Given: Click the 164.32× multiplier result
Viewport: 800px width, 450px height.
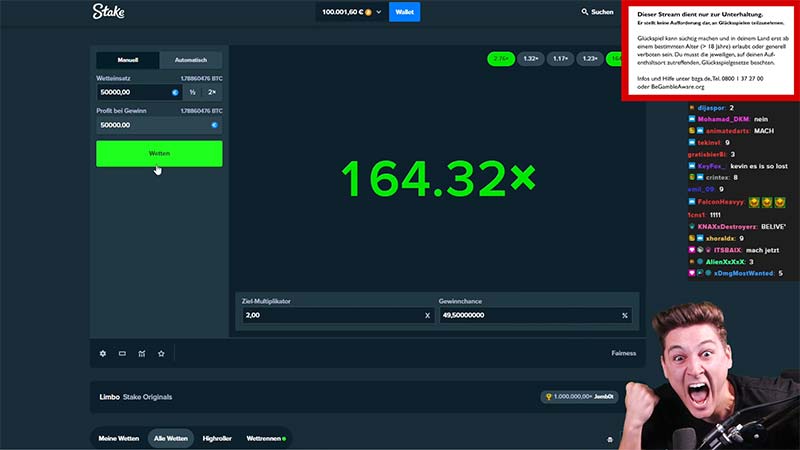Looking at the screenshot, I should 438,178.
